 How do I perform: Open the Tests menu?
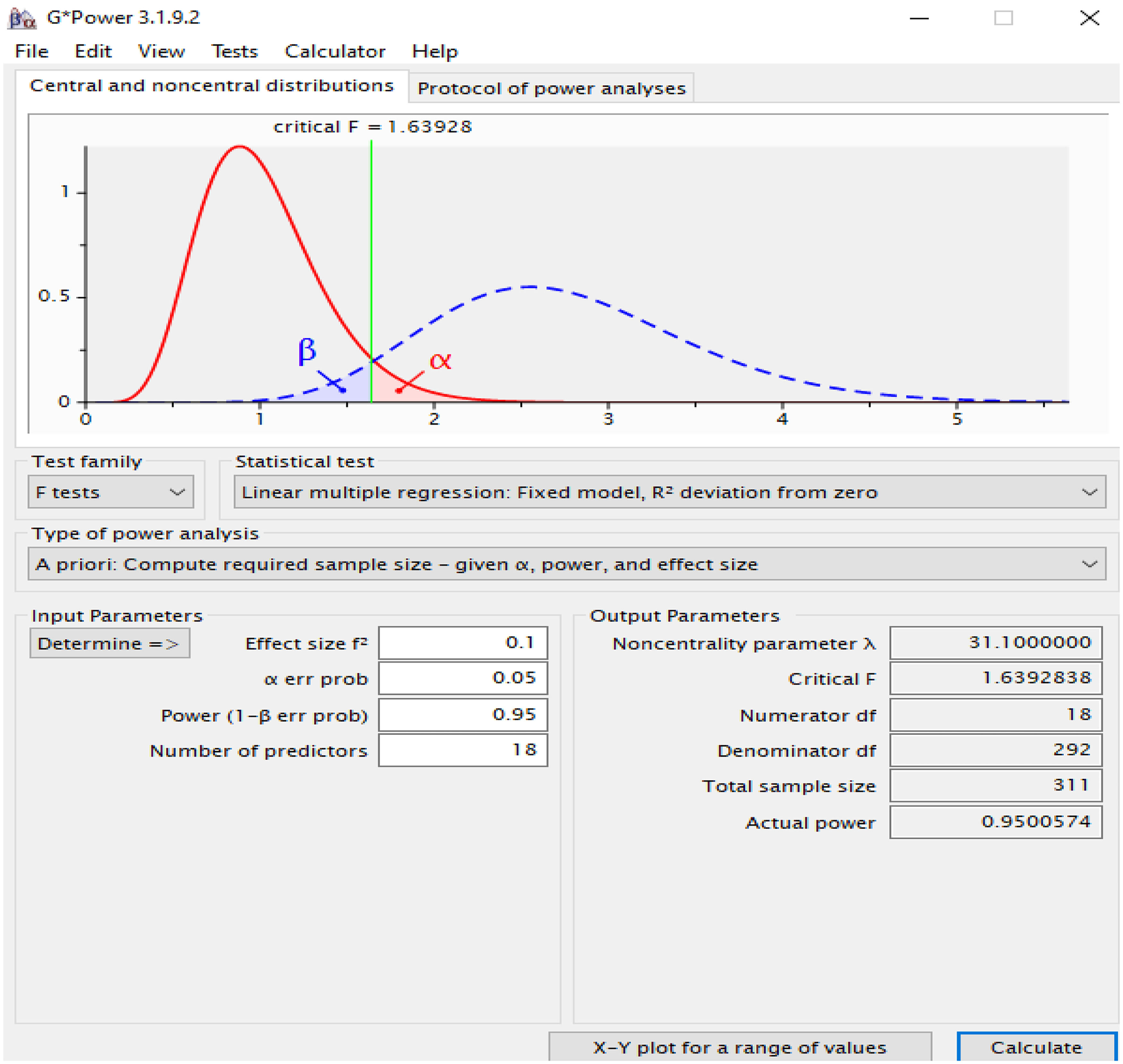(x=235, y=52)
